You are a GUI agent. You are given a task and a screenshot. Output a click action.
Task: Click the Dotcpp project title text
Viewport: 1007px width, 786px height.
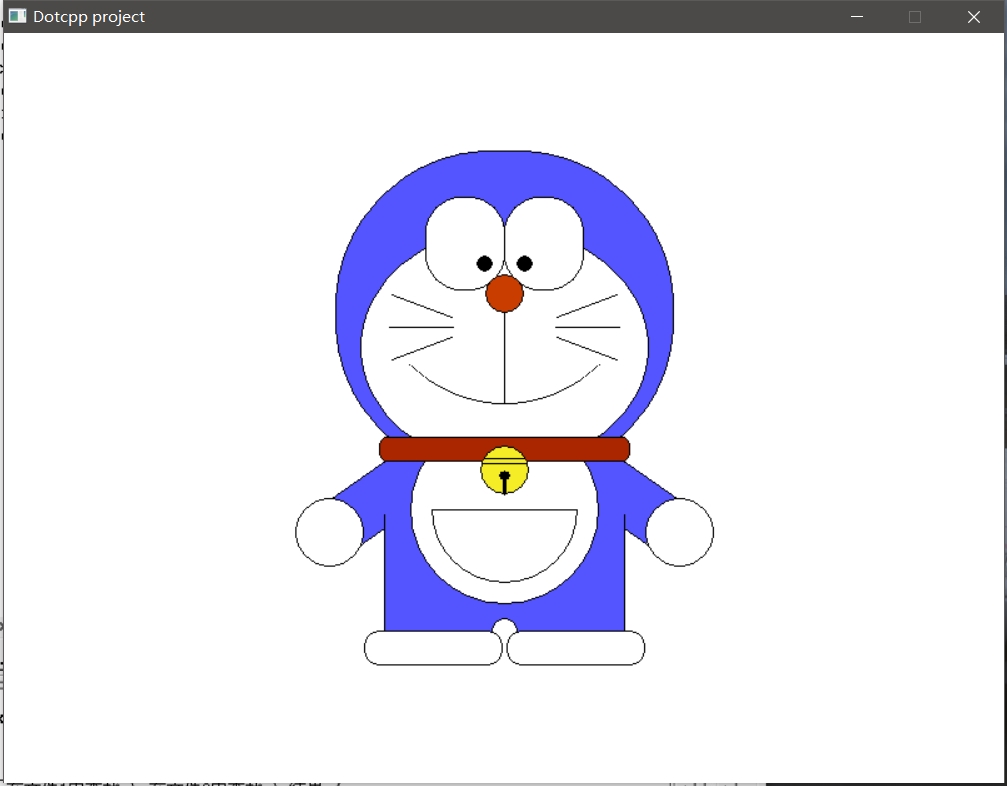89,16
